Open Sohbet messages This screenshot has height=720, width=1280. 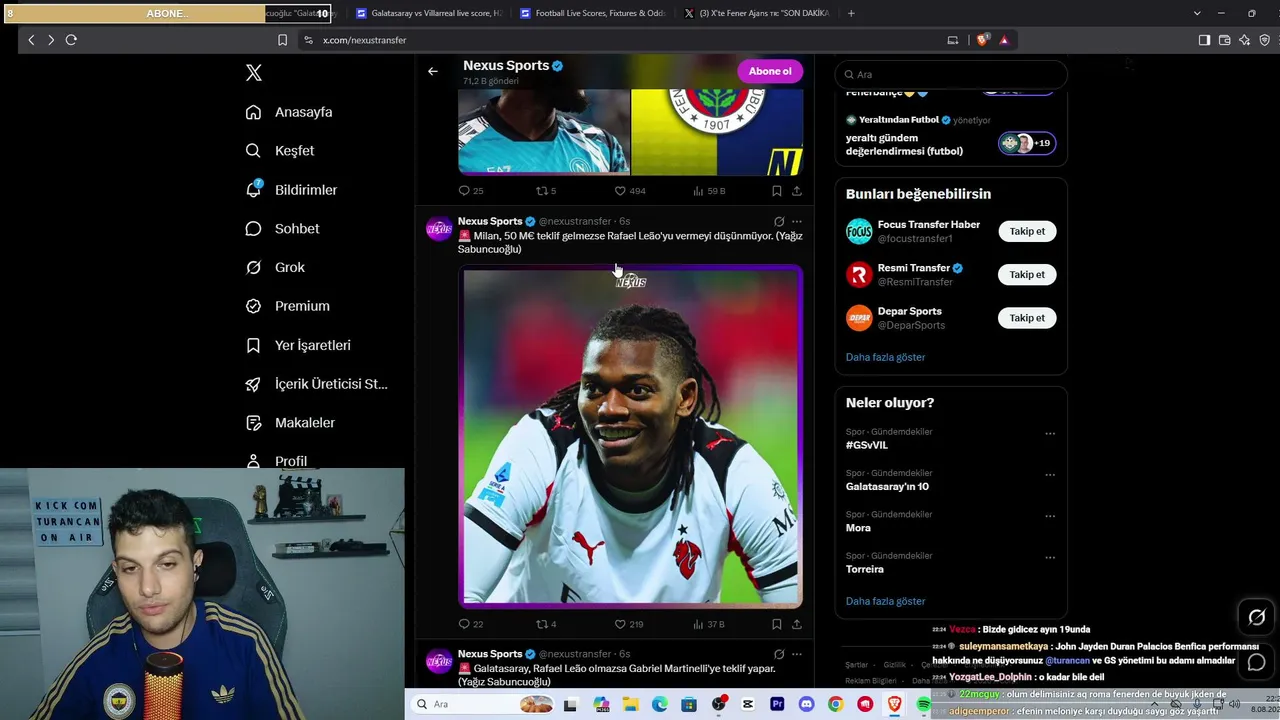(282, 229)
